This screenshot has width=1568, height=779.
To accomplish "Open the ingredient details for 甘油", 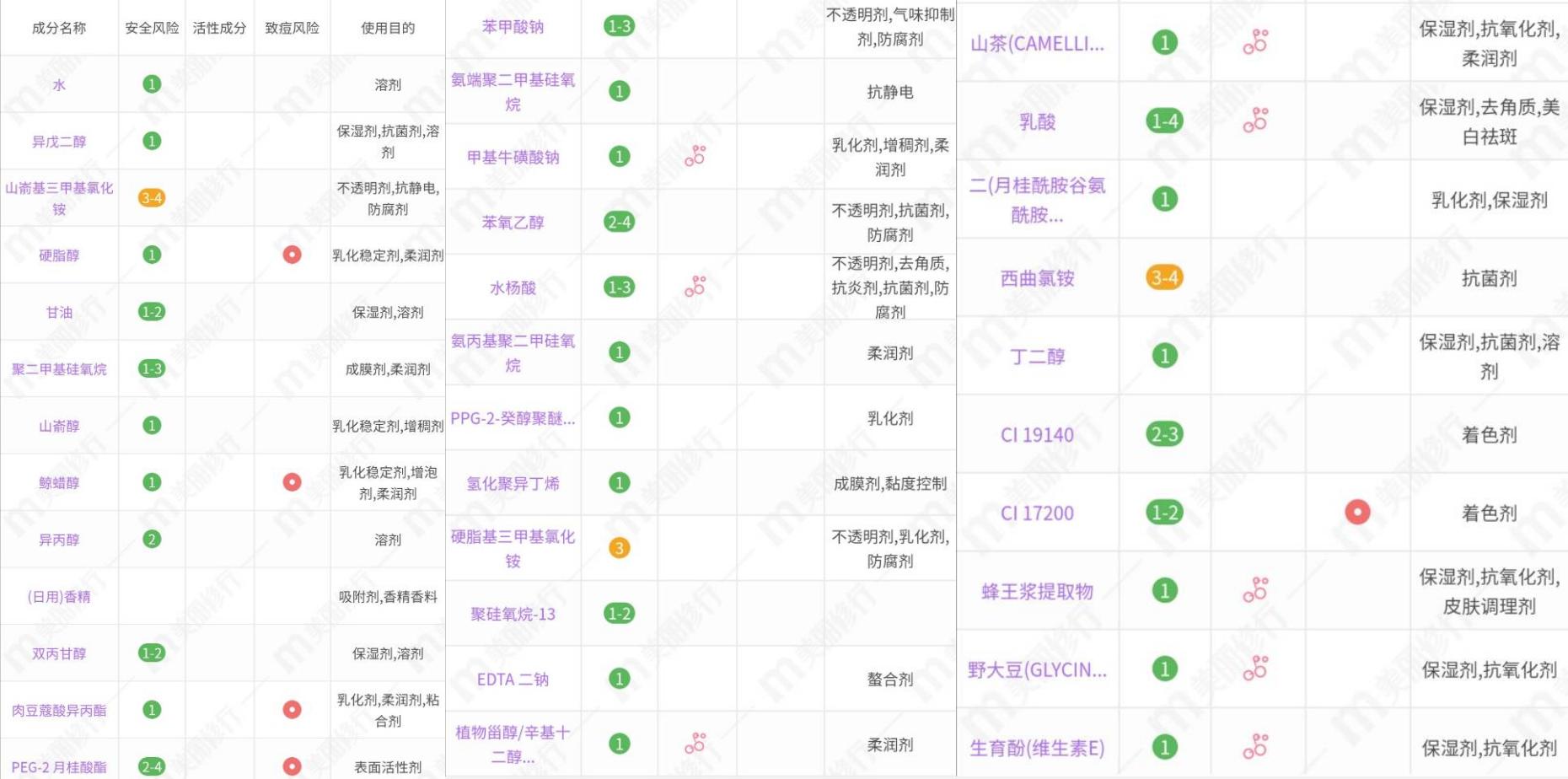I will tap(59, 311).
